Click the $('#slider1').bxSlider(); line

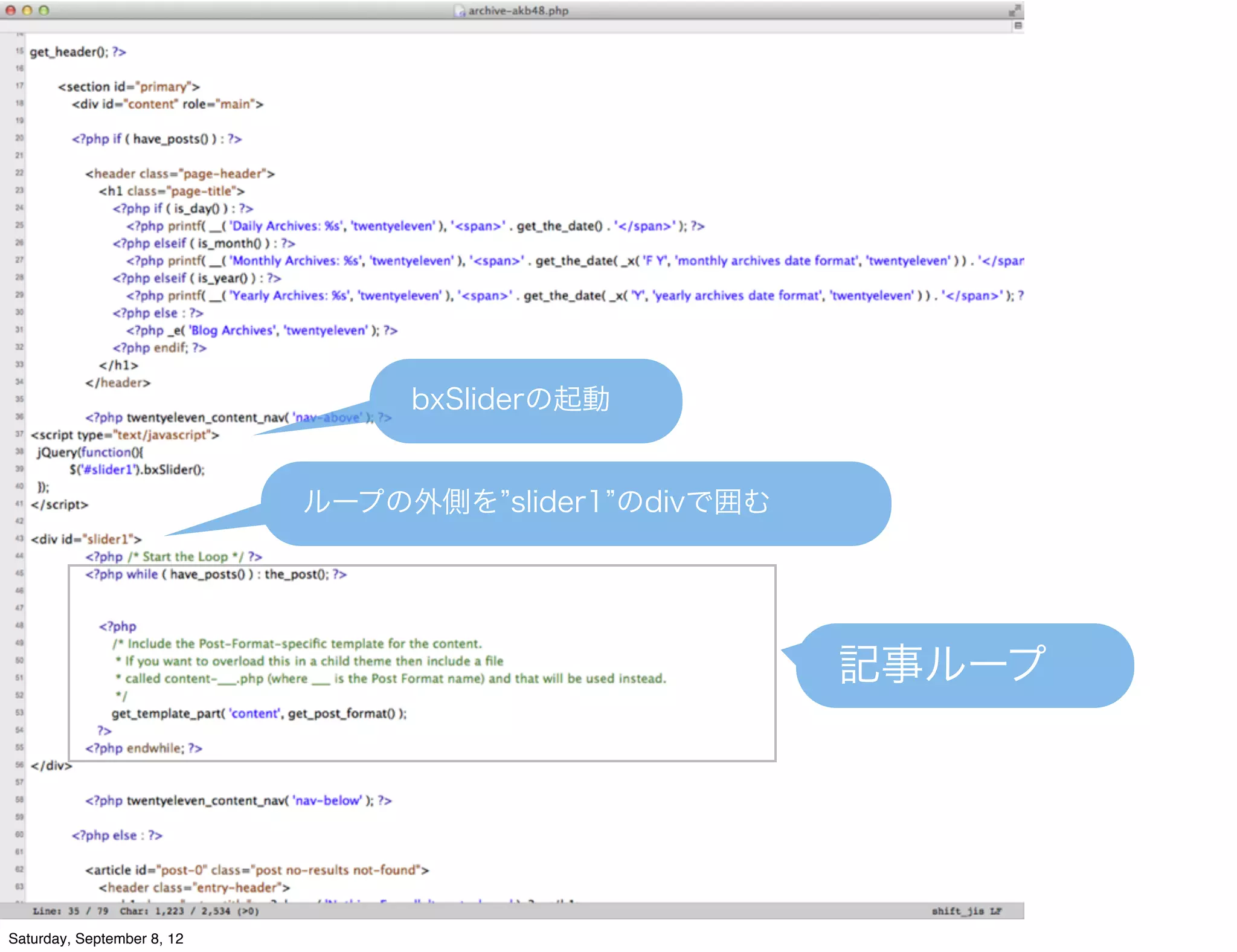[137, 470]
